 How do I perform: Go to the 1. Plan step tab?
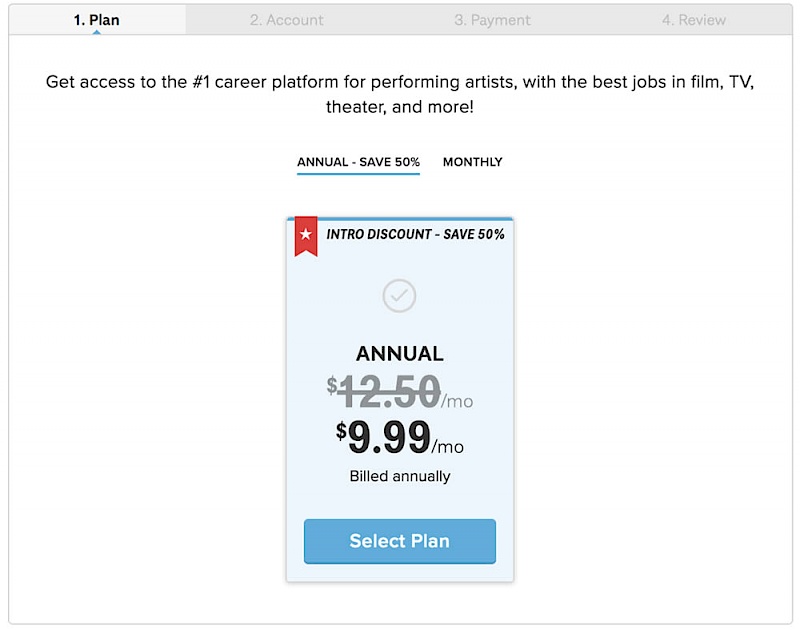pyautogui.click(x=97, y=20)
